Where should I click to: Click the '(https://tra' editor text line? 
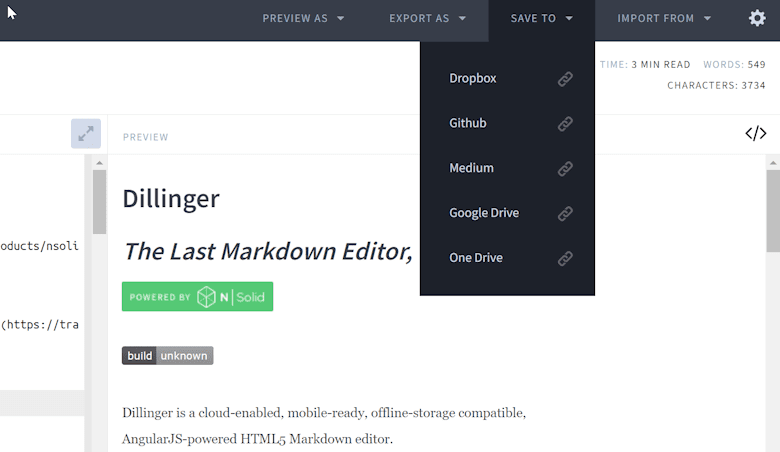pyautogui.click(x=39, y=325)
